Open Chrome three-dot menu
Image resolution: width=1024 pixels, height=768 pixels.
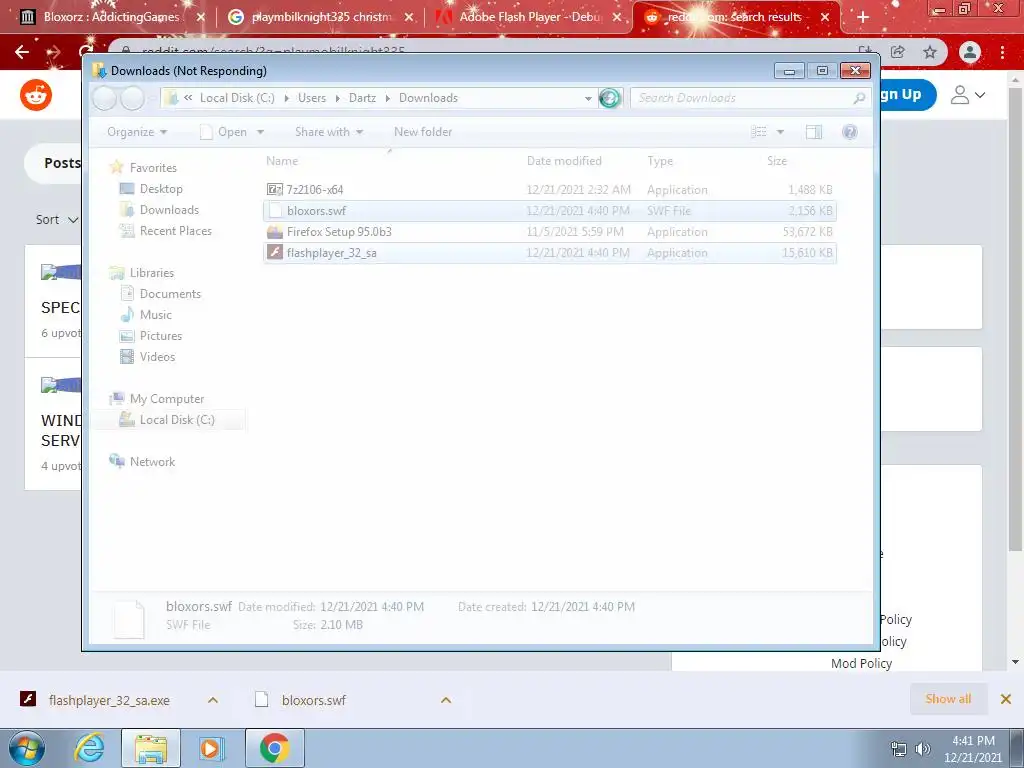[x=1002, y=52]
